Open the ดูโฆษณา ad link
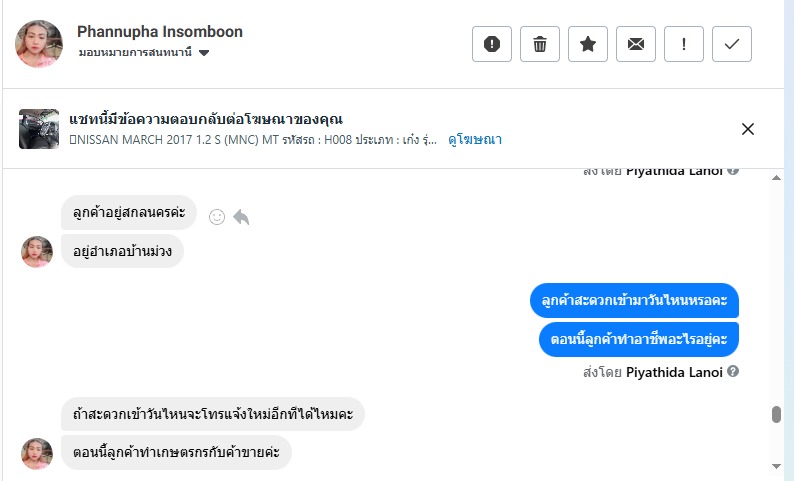The image size is (794, 481). [474, 140]
